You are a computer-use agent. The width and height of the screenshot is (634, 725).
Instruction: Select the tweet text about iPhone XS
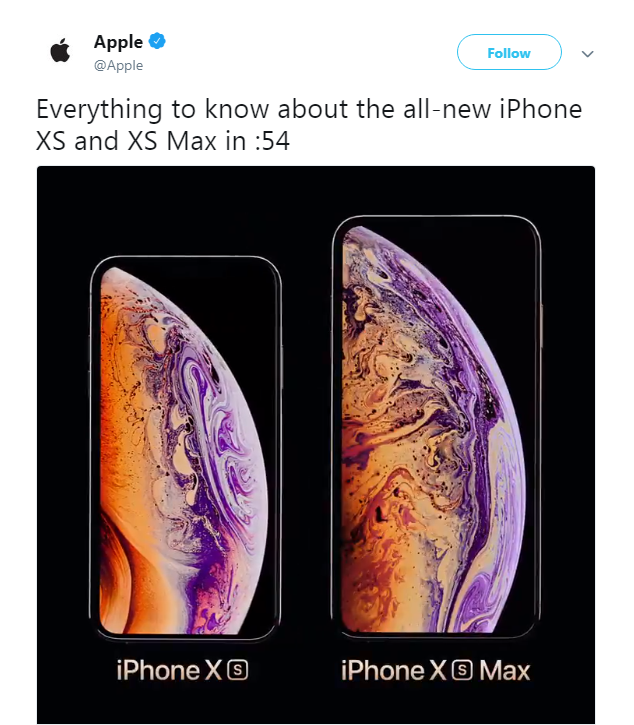pyautogui.click(x=309, y=125)
